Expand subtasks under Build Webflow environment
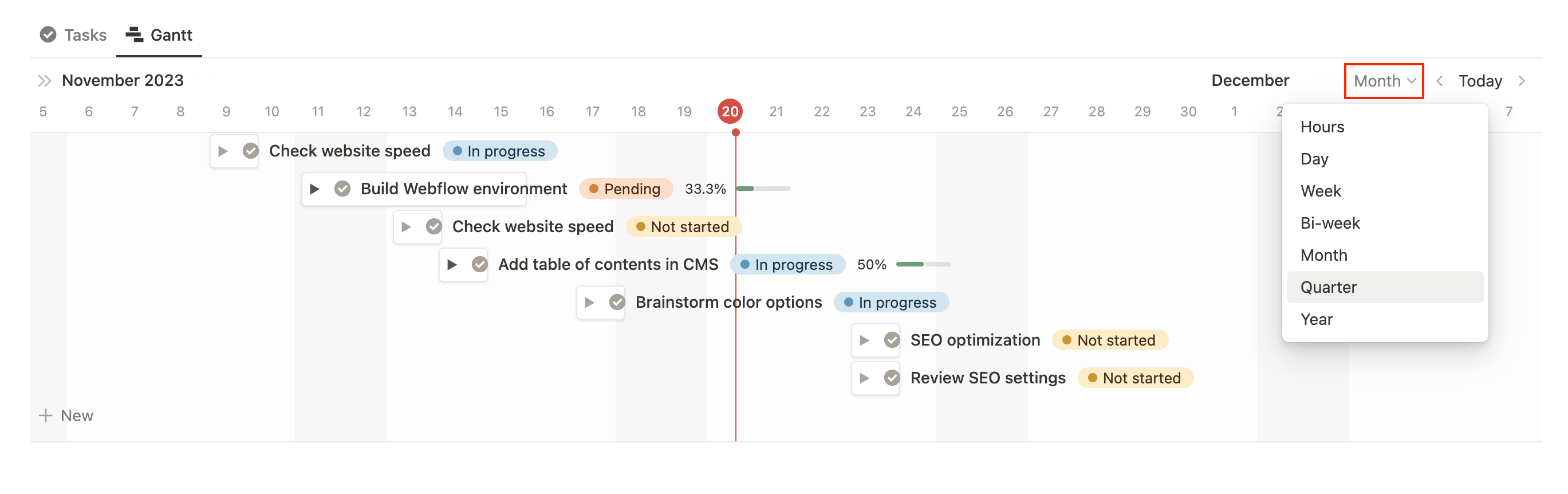The image size is (1568, 494). click(316, 189)
